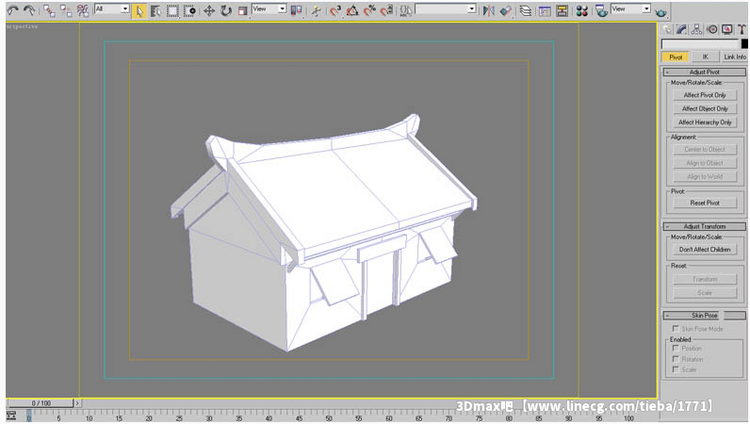The image size is (750, 424).
Task: Click the 0 / 100 time slider
Action: click(x=41, y=403)
